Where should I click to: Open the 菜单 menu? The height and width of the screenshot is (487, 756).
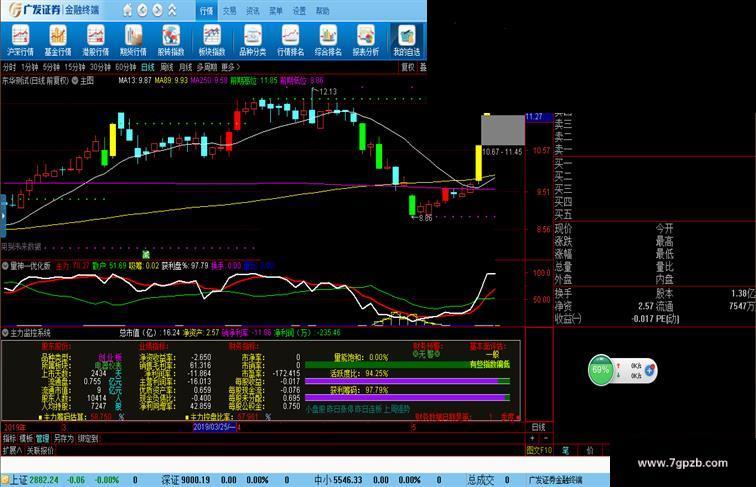[276, 11]
